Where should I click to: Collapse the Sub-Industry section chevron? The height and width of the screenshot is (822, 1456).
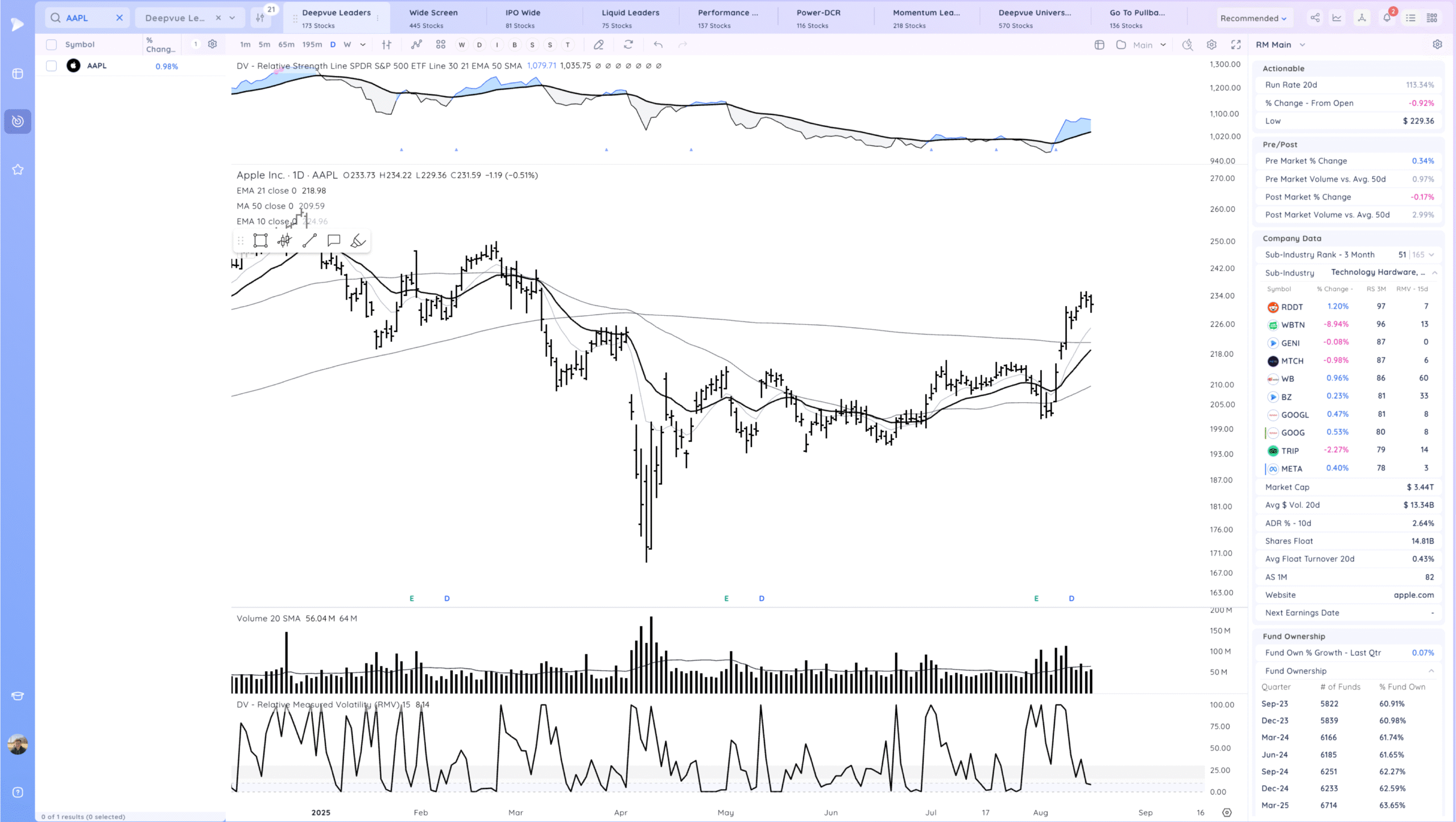[x=1434, y=273]
